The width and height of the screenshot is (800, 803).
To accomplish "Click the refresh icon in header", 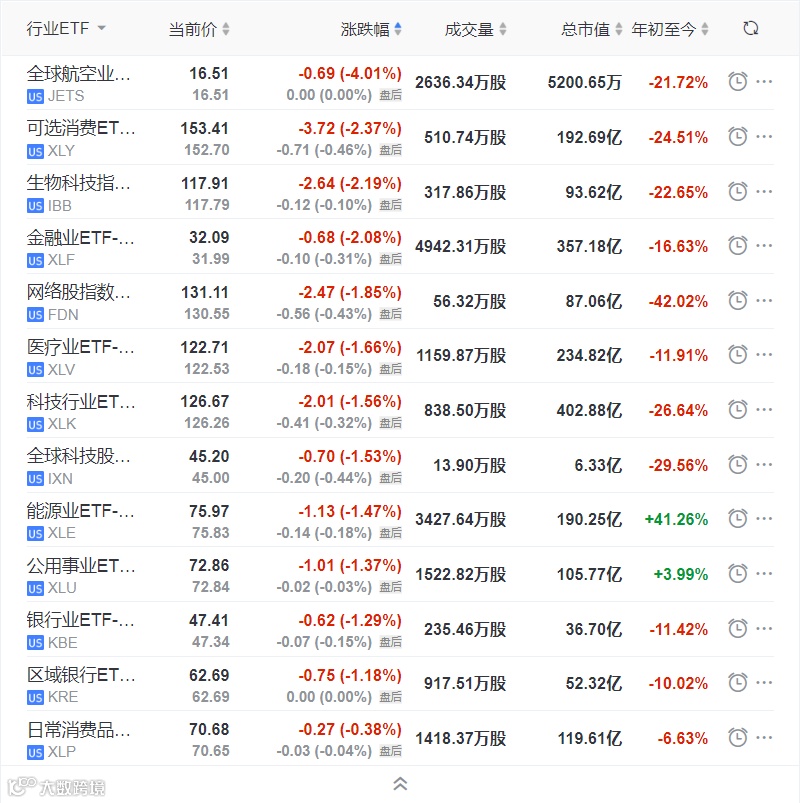I will coord(751,28).
